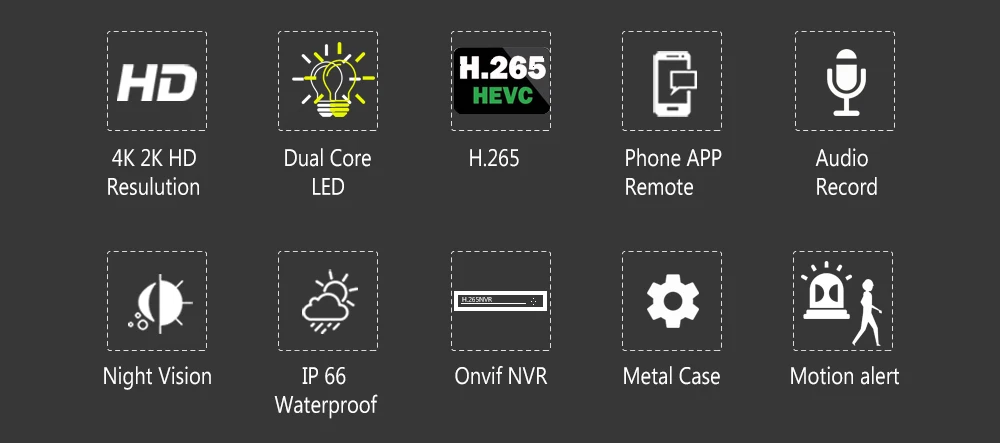Click the Metal Case gear icon
This screenshot has width=1000, height=443.
pyautogui.click(x=673, y=301)
